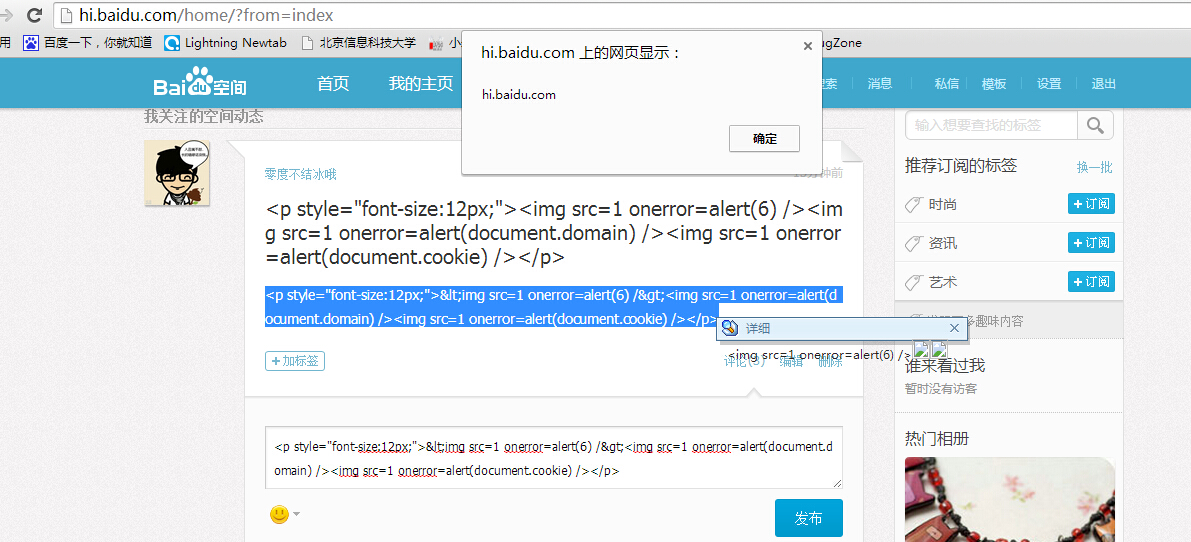Open 私信 in the top navigation

point(946,84)
